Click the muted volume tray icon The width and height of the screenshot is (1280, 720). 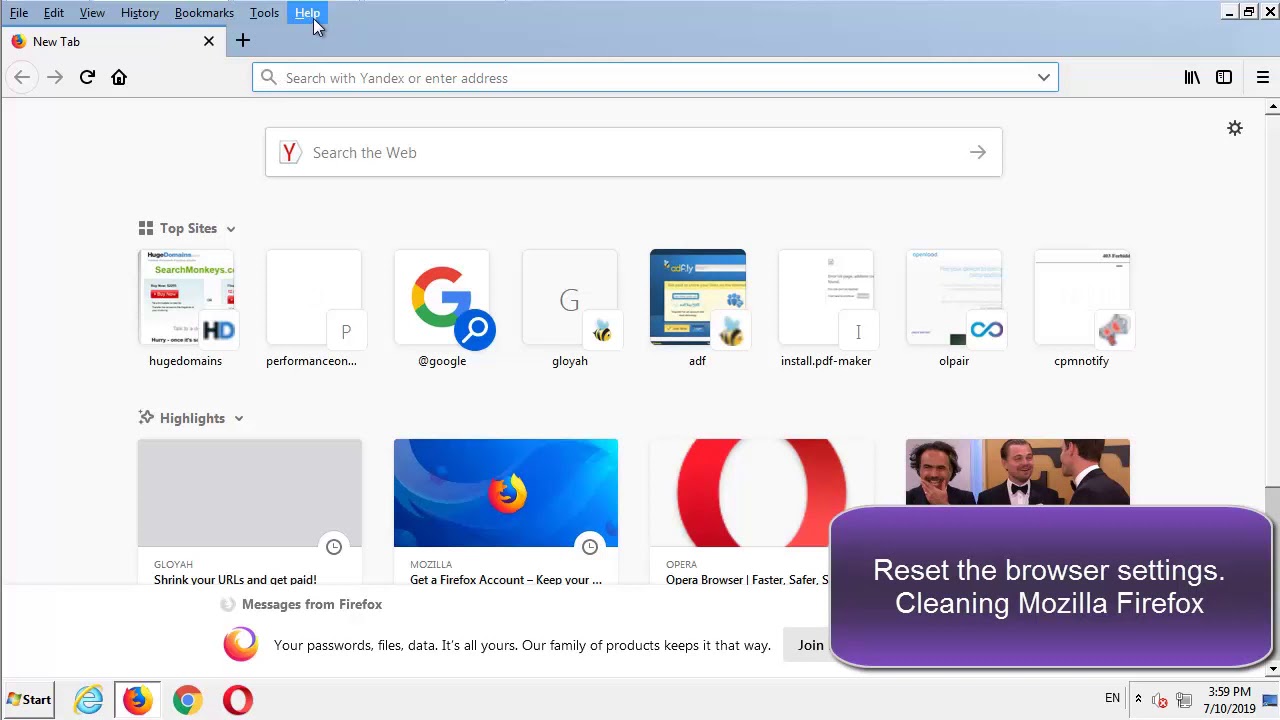pos(1159,700)
